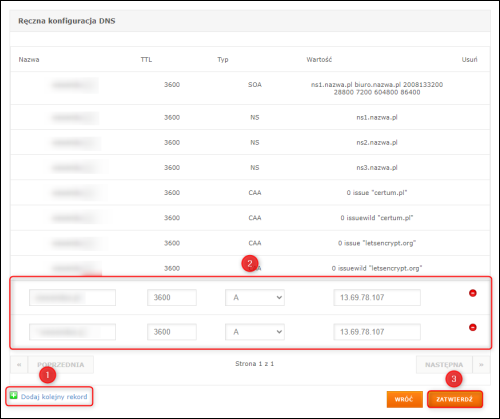Click green plus icon to add record
Viewport: 500px width, 419px height.
(x=14, y=395)
